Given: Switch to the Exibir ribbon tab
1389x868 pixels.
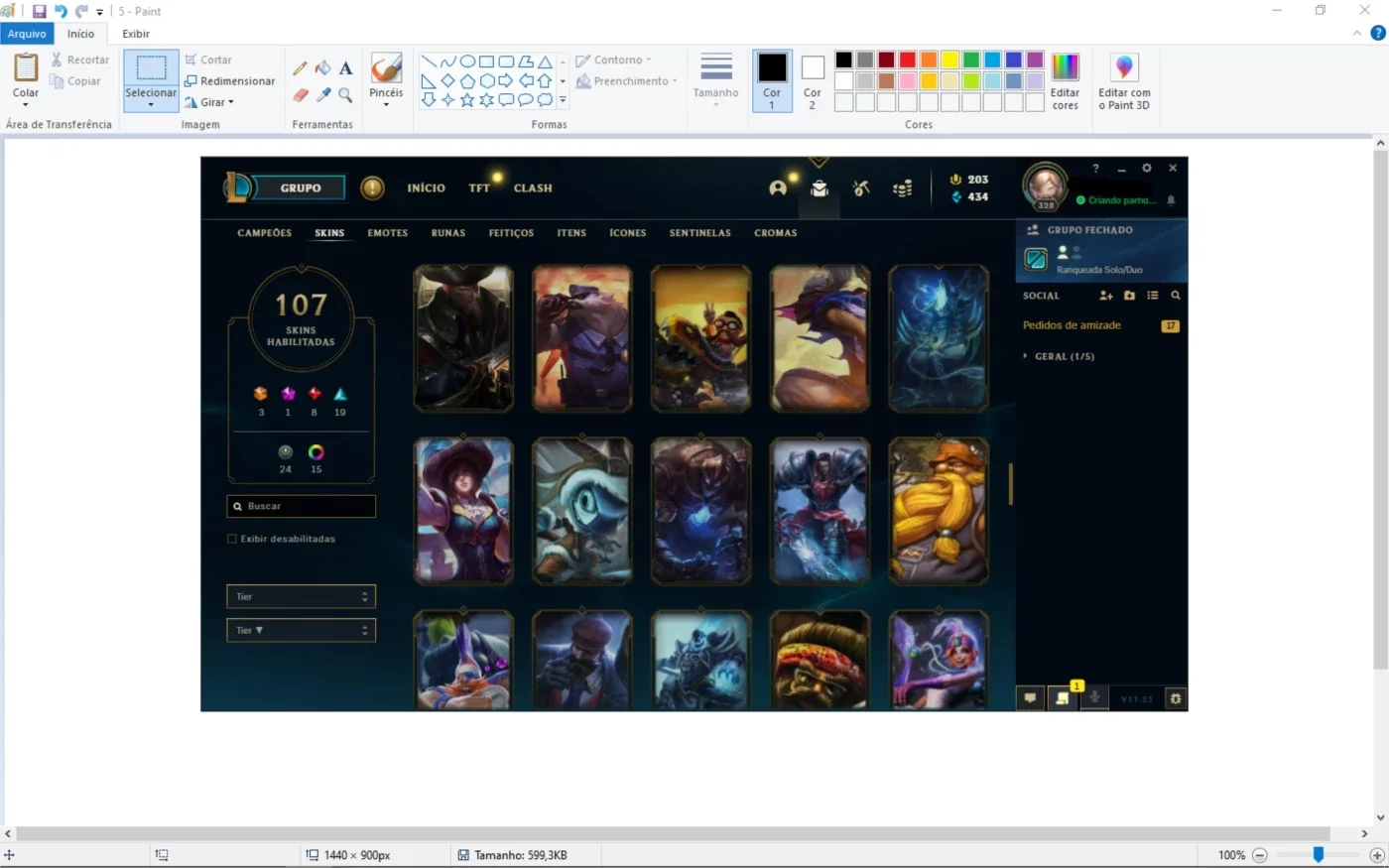Looking at the screenshot, I should 136,34.
